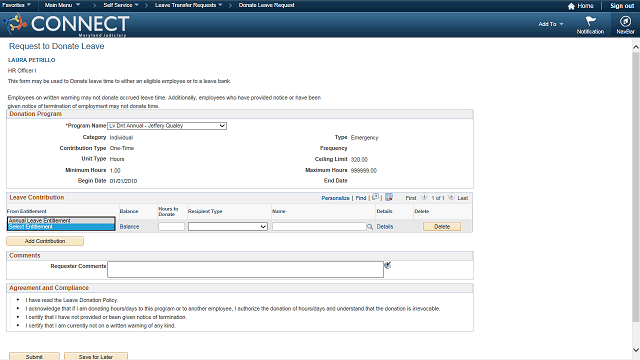This screenshot has width=640, height=360.
Task: Click the Details column header
Action: pos(384,211)
